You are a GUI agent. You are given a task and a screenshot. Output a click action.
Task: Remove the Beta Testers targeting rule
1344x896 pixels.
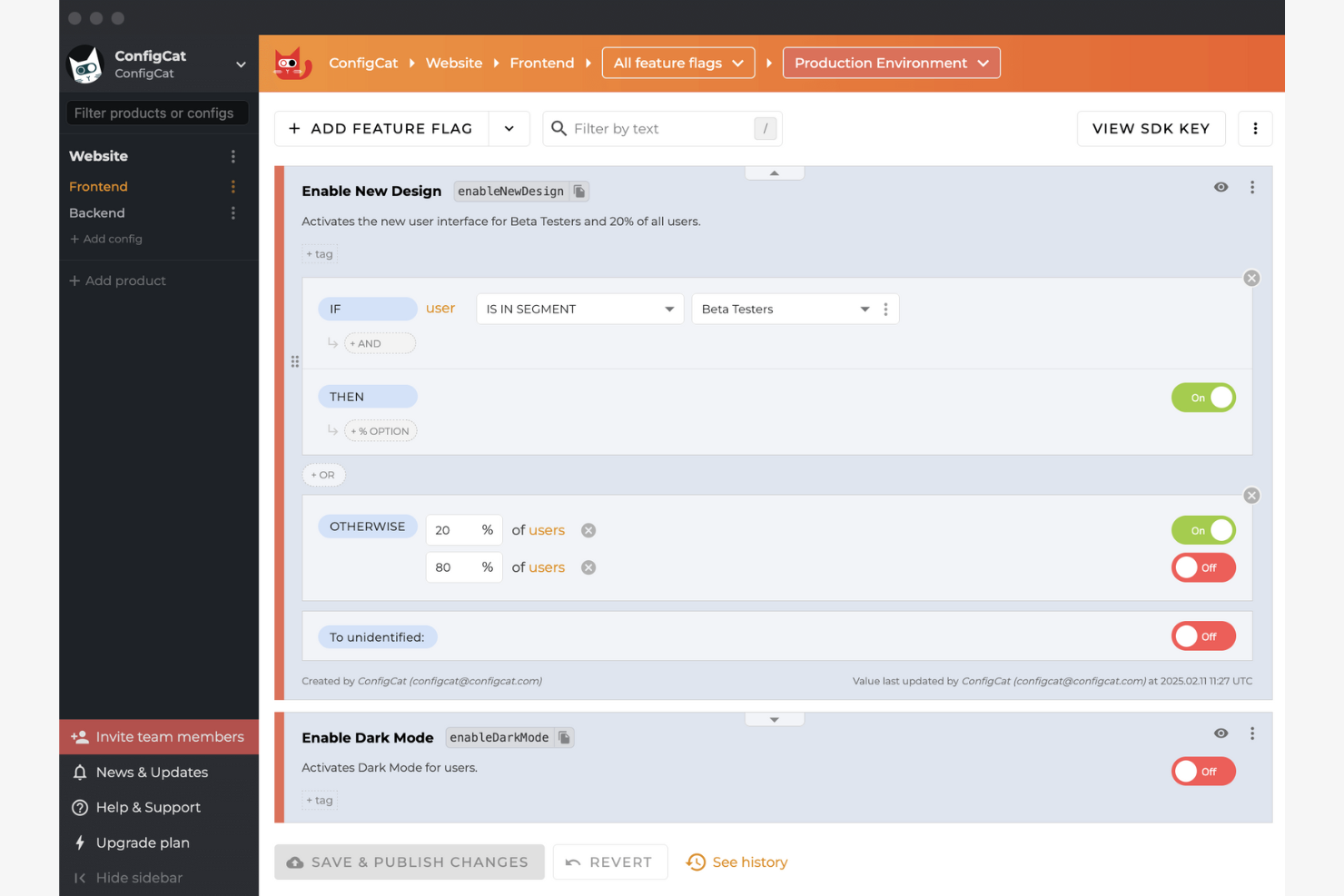1251,278
